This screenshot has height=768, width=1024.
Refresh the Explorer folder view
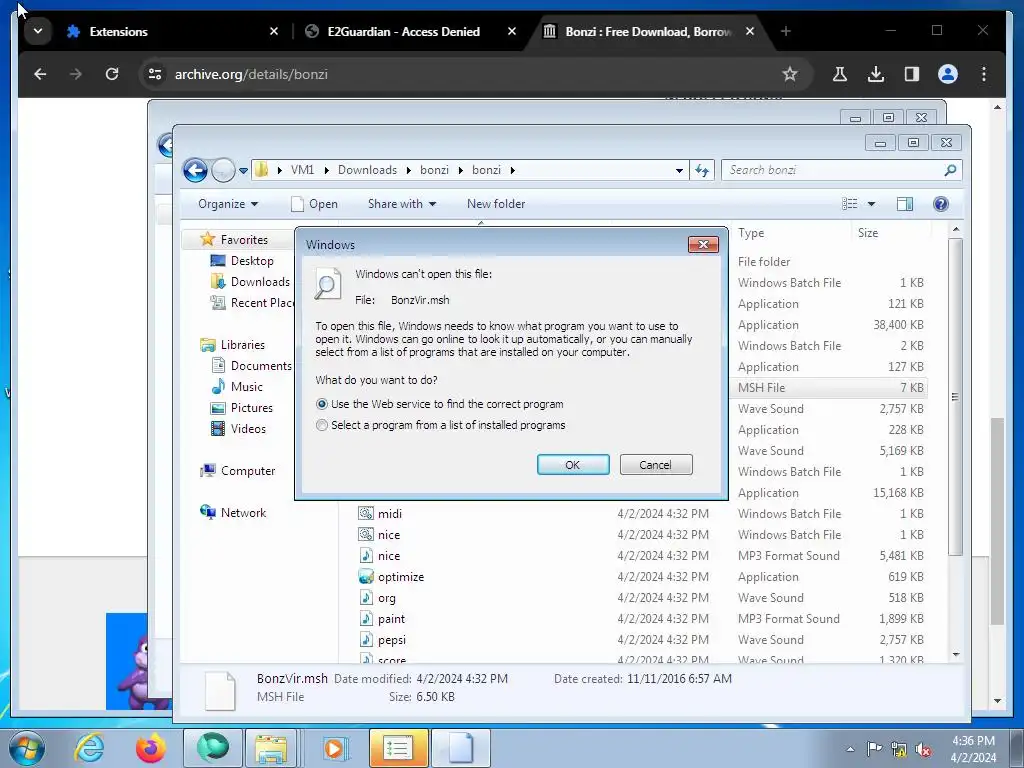coord(702,170)
